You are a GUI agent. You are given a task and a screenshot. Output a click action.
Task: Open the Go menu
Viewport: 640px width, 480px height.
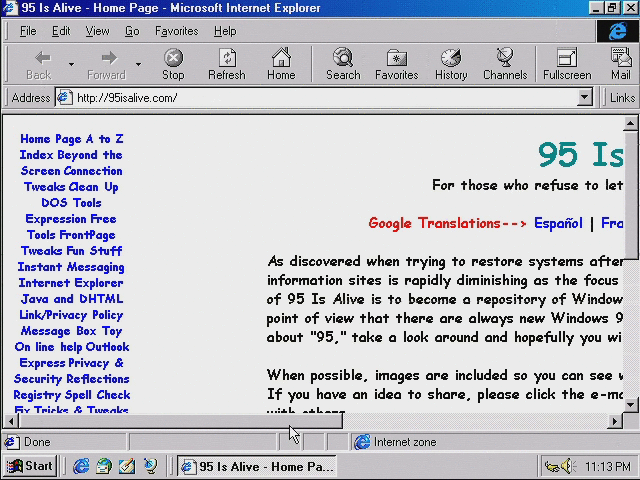point(132,31)
